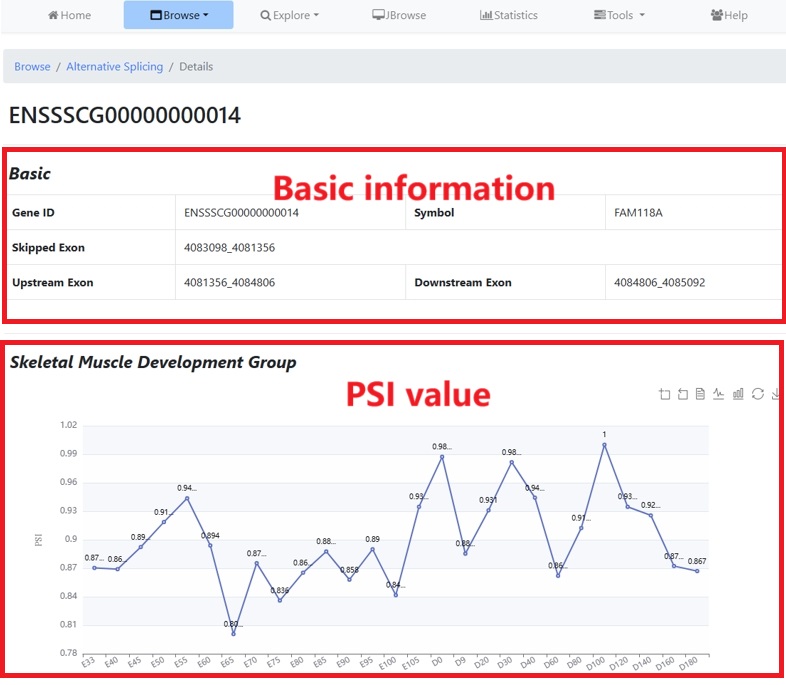786x685 pixels.
Task: Switch chart to bar type
Action: (738, 394)
